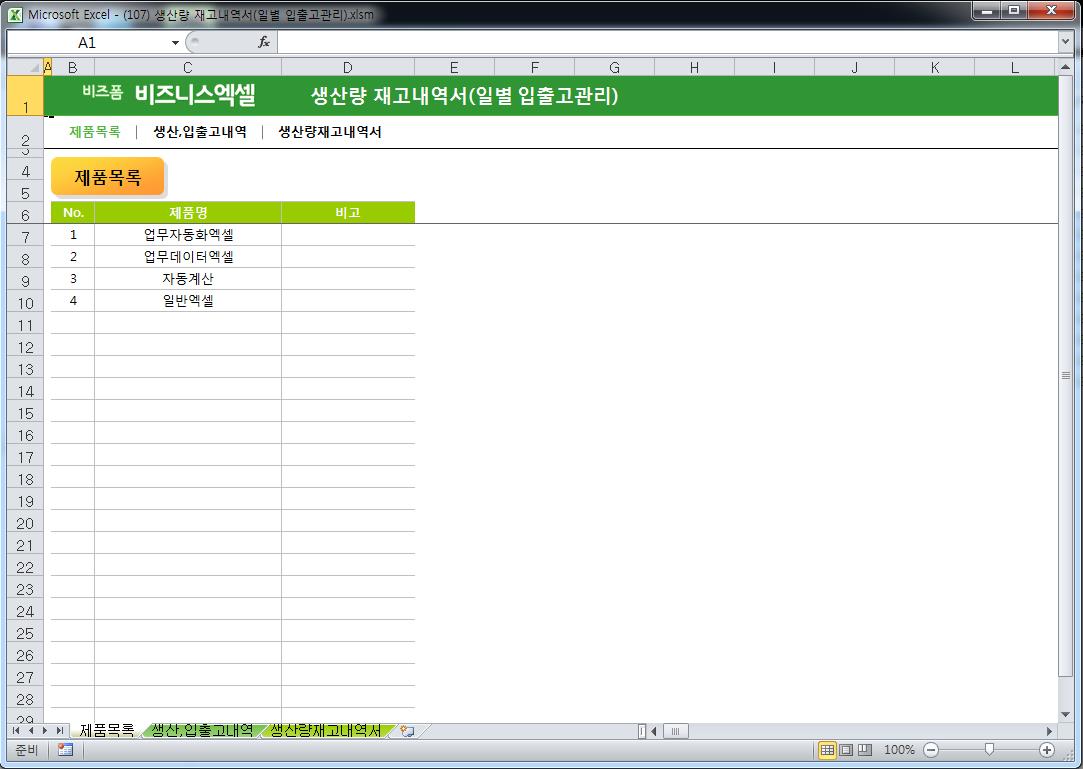1083x769 pixels.
Task: Click the zoom slider handle
Action: [989, 750]
